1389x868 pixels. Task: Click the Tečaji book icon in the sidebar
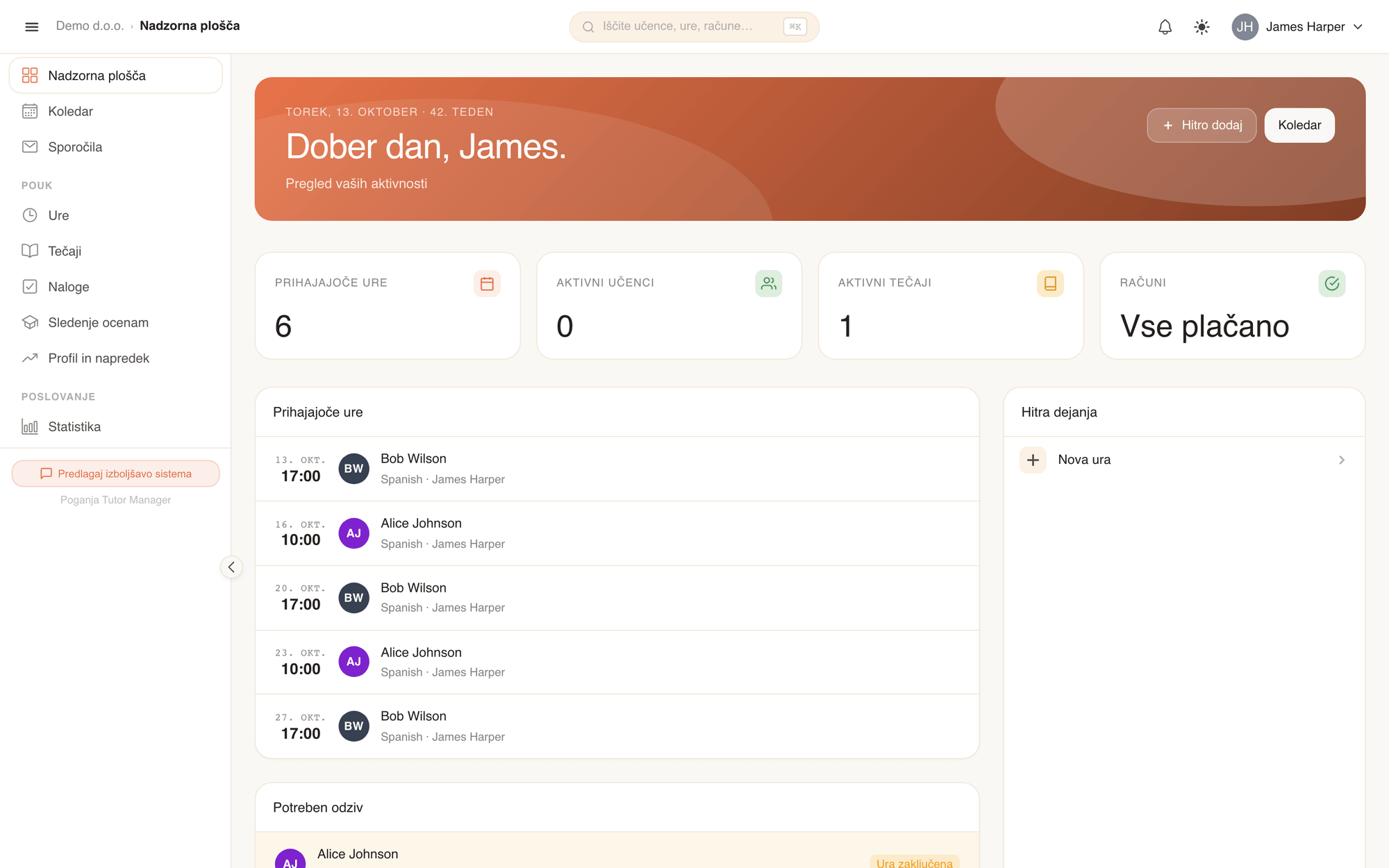pos(30,251)
